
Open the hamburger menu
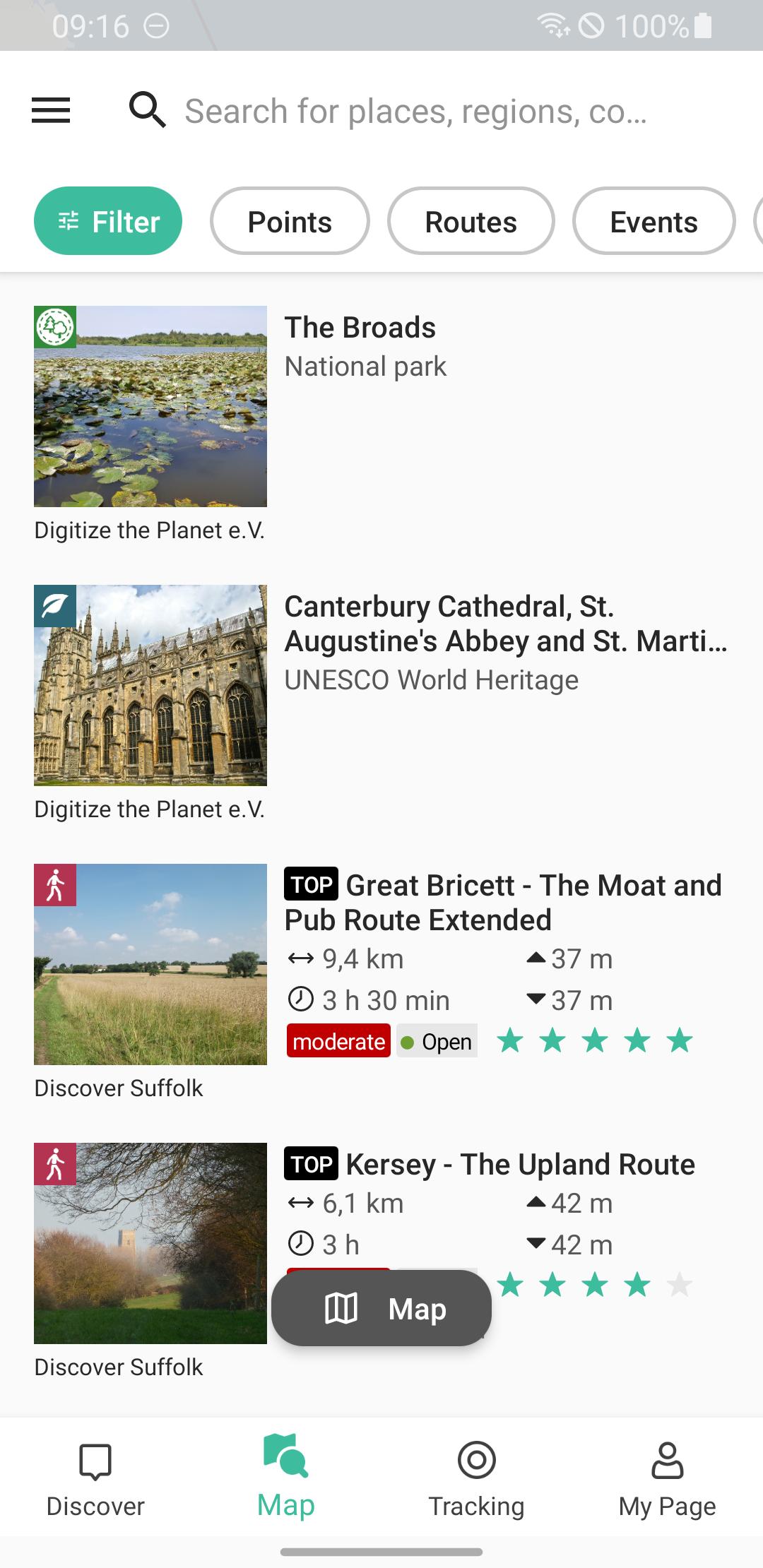(x=51, y=110)
